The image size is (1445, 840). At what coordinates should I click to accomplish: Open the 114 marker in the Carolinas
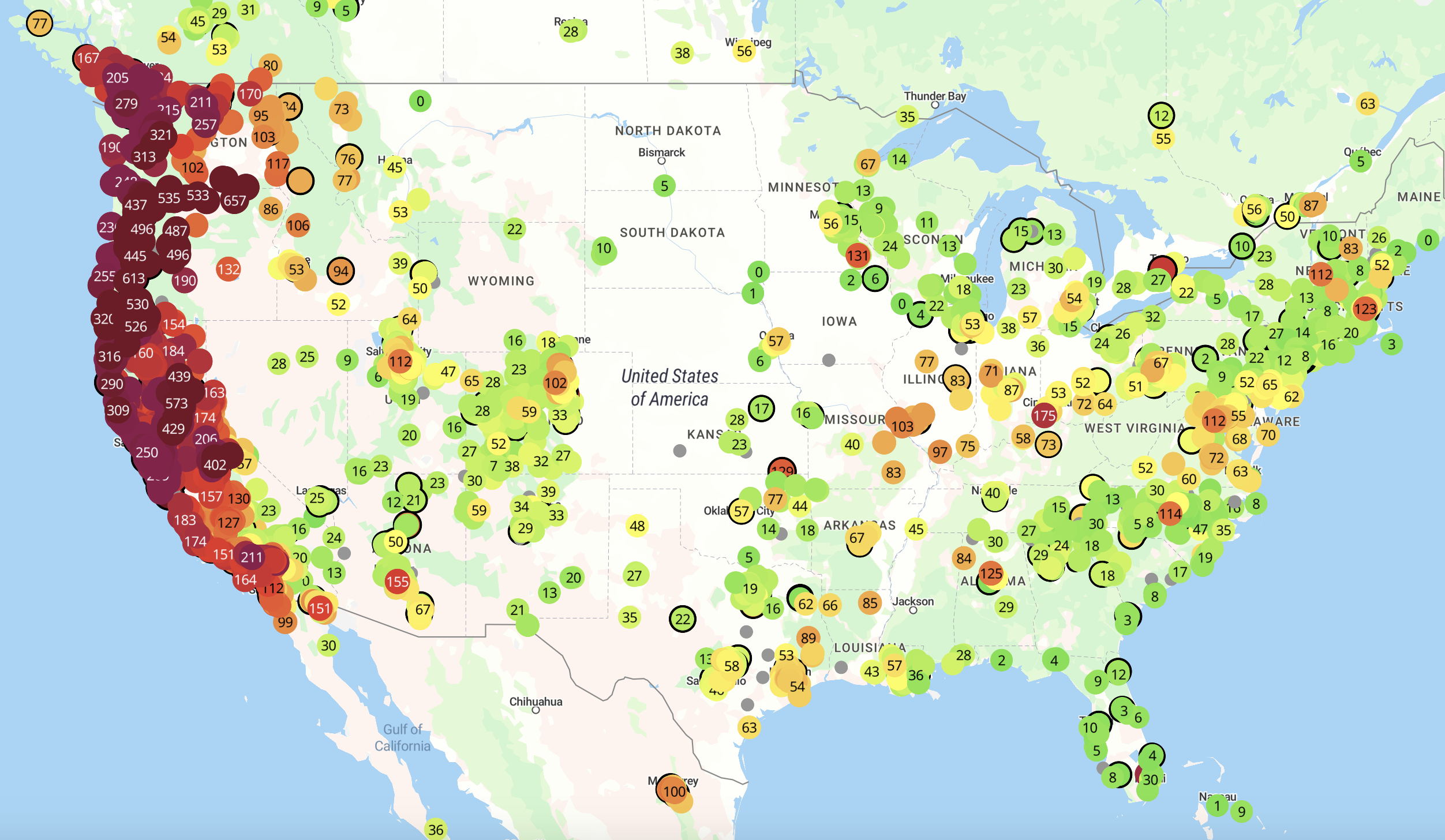coord(1170,513)
